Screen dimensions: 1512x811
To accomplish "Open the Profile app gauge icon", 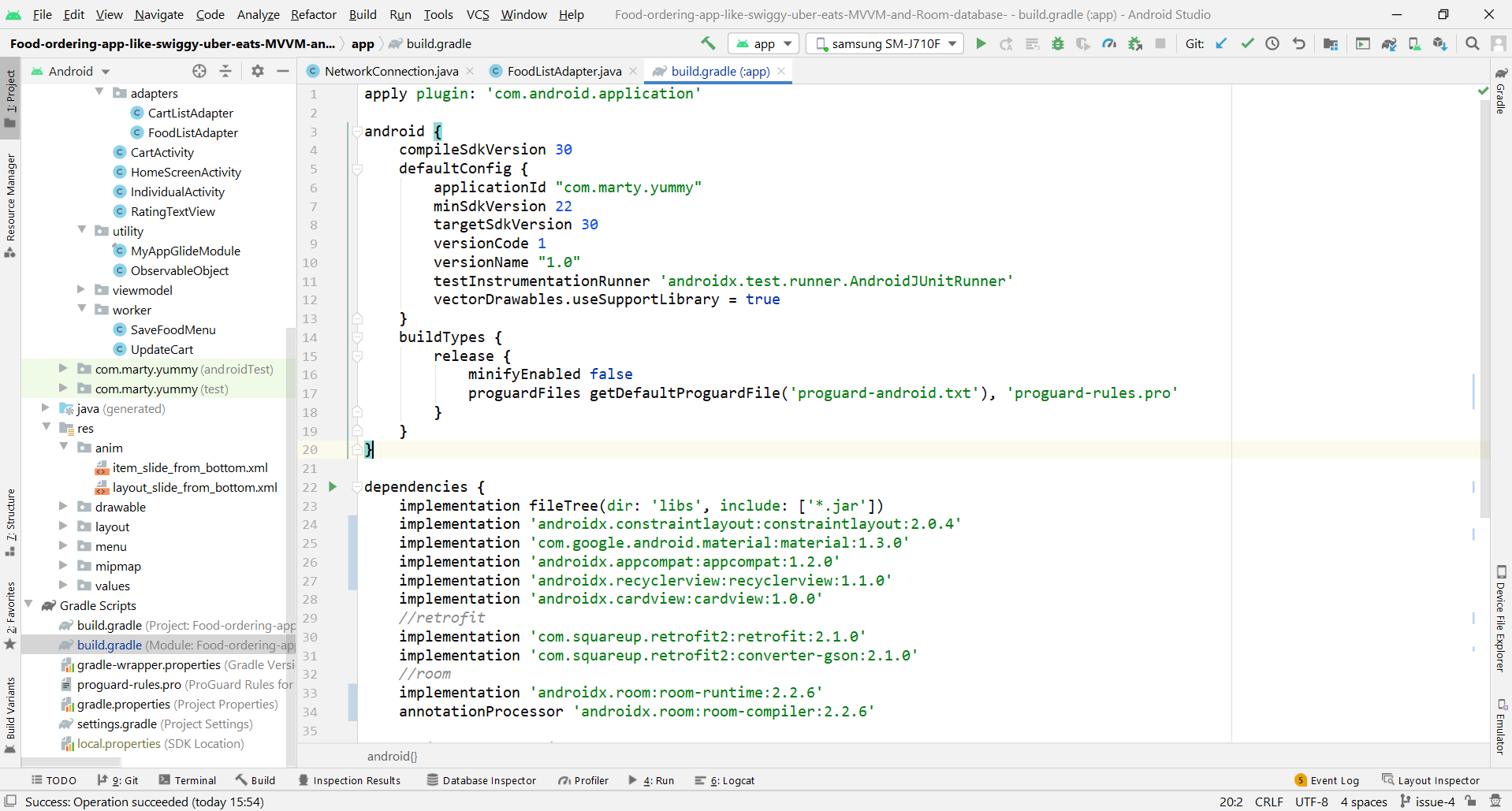I will (x=1109, y=43).
